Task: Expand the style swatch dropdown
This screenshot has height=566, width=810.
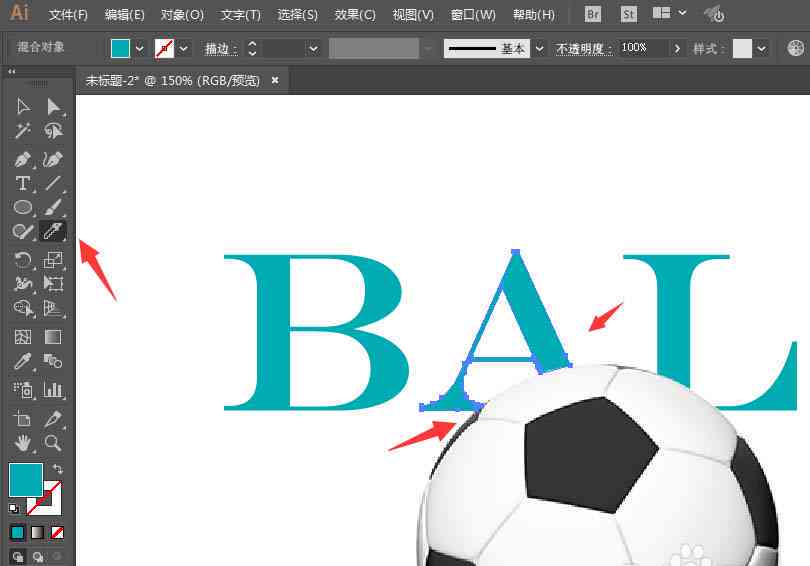Action: point(761,49)
